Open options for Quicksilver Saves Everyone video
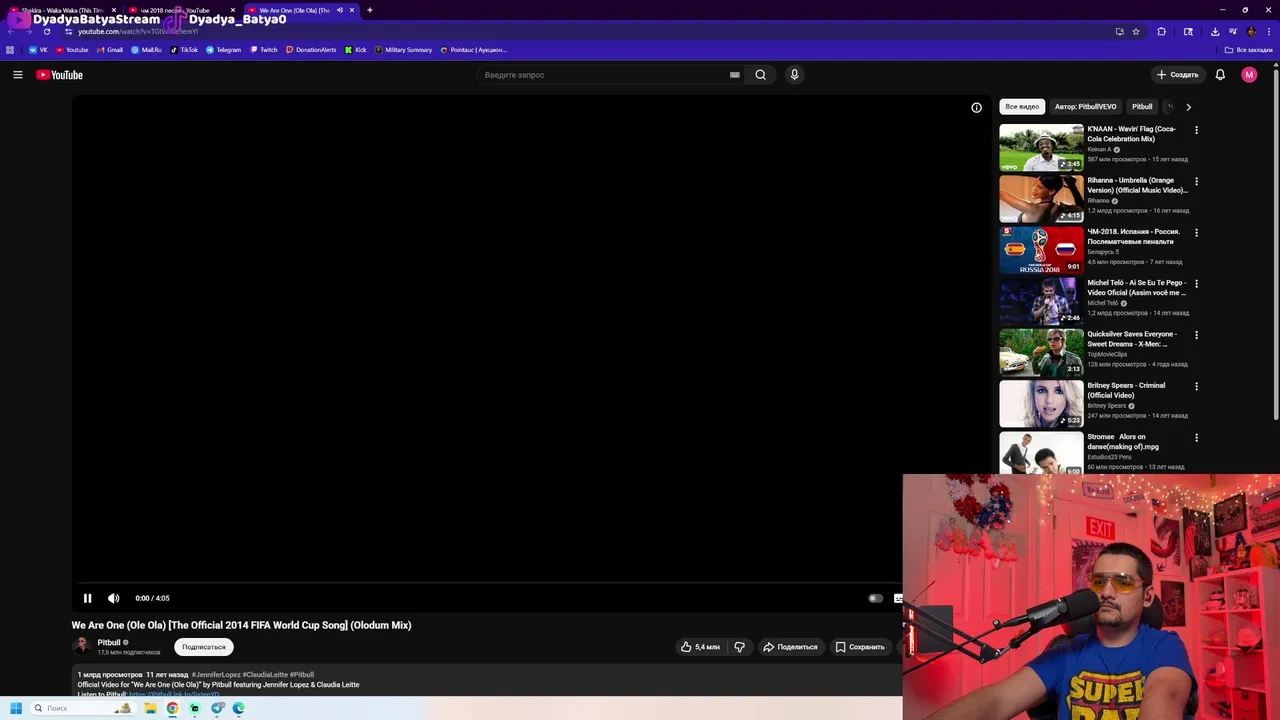This screenshot has height=720, width=1280. coord(1196,335)
